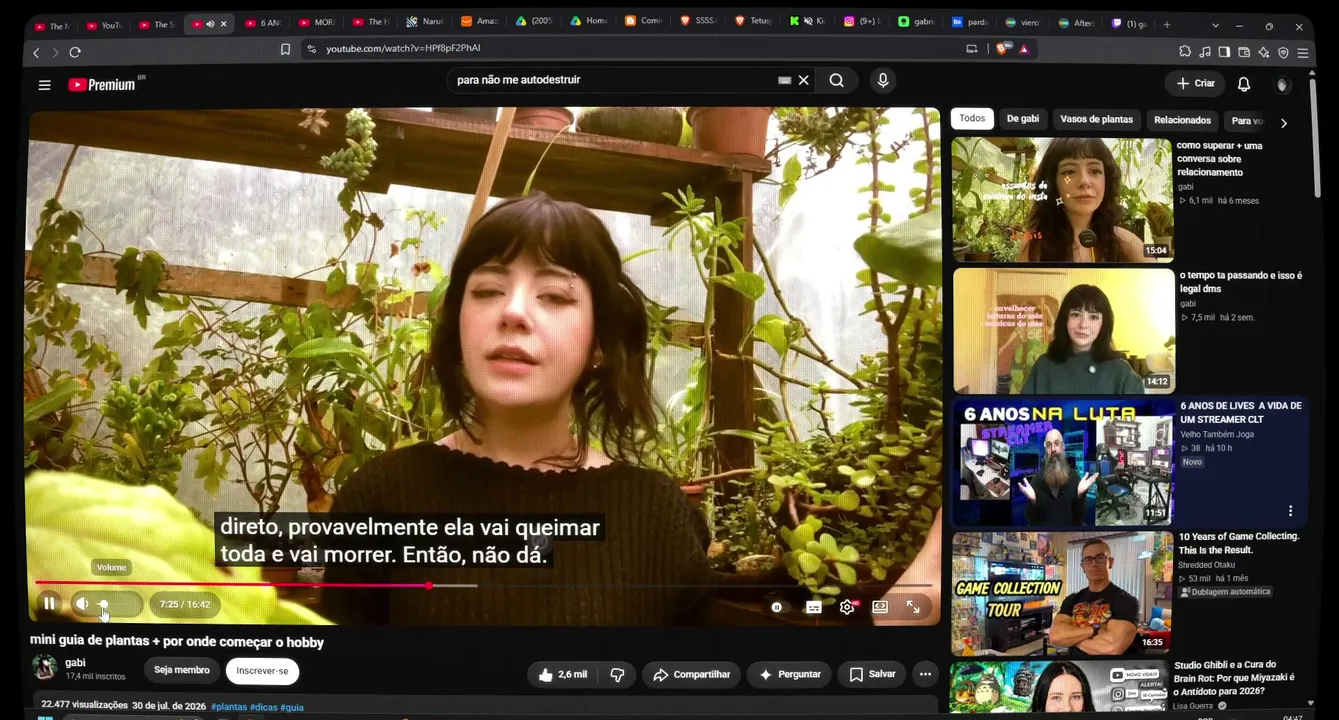Open the 'o tempo ta passando' video thumbnail

point(1063,330)
